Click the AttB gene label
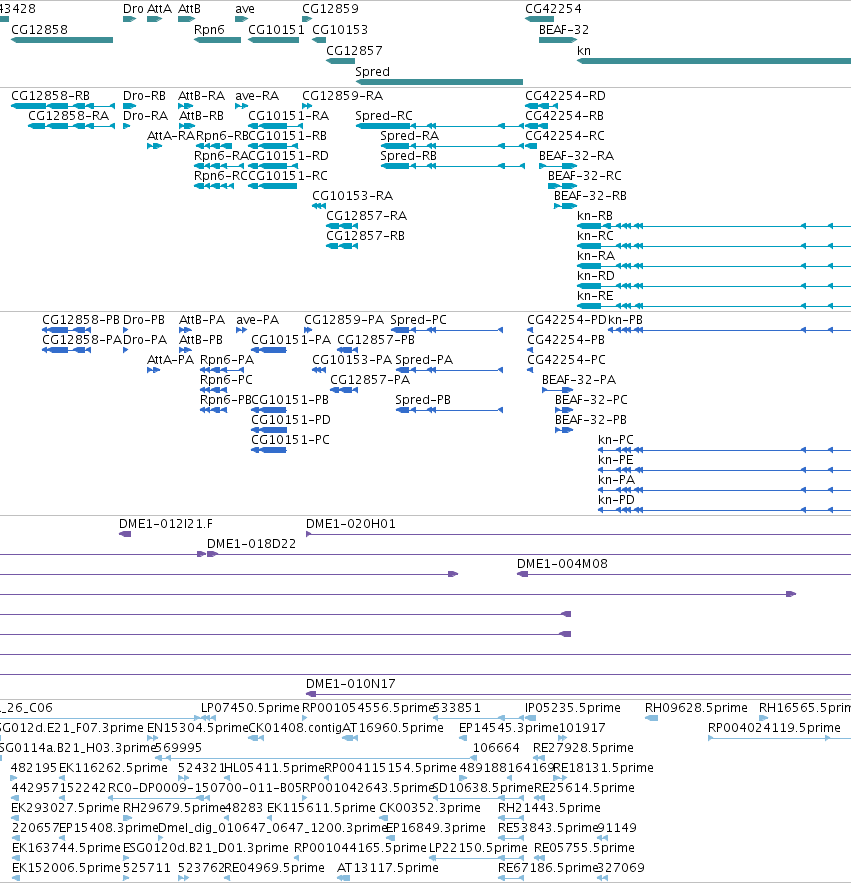The width and height of the screenshot is (851, 883). point(189,9)
